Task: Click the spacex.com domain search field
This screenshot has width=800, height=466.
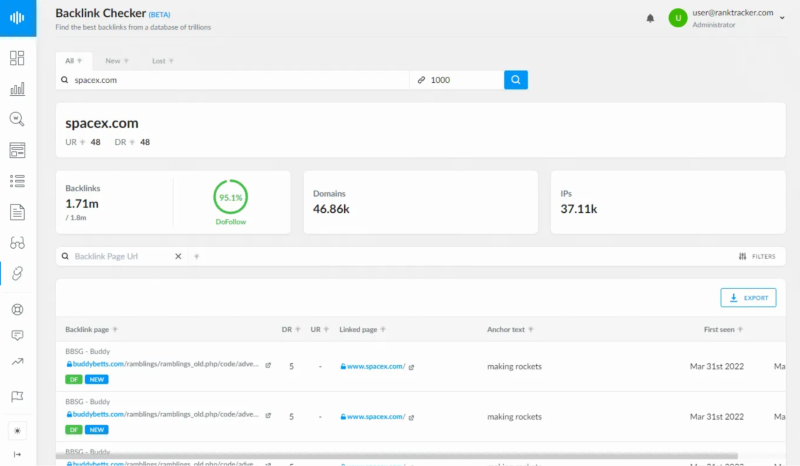Action: (x=233, y=80)
